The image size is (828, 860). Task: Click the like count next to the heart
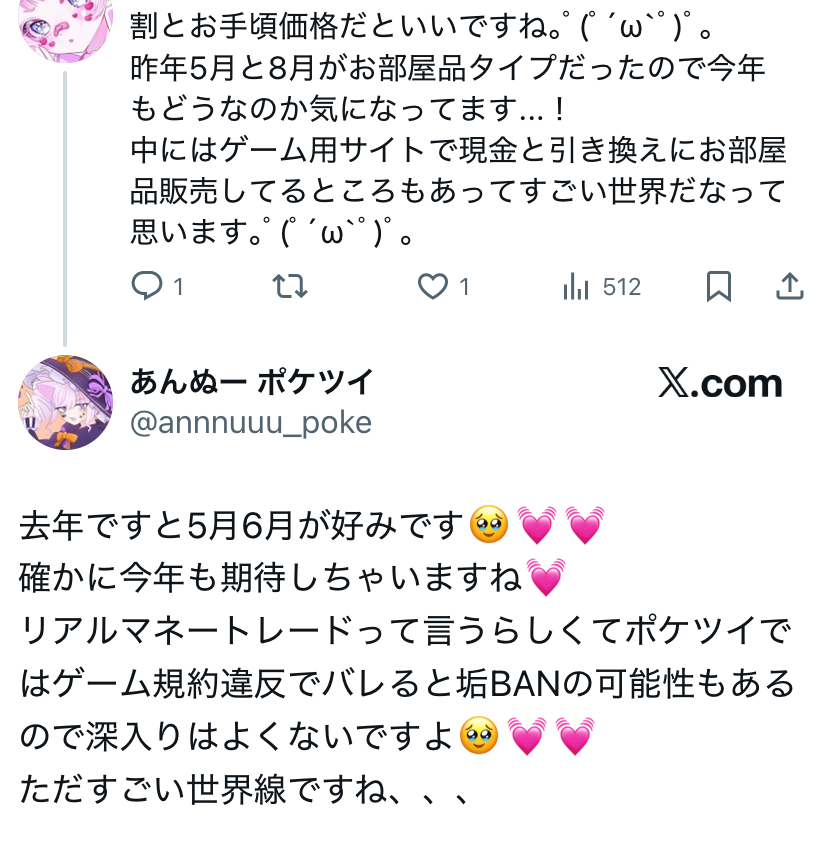click(x=464, y=288)
